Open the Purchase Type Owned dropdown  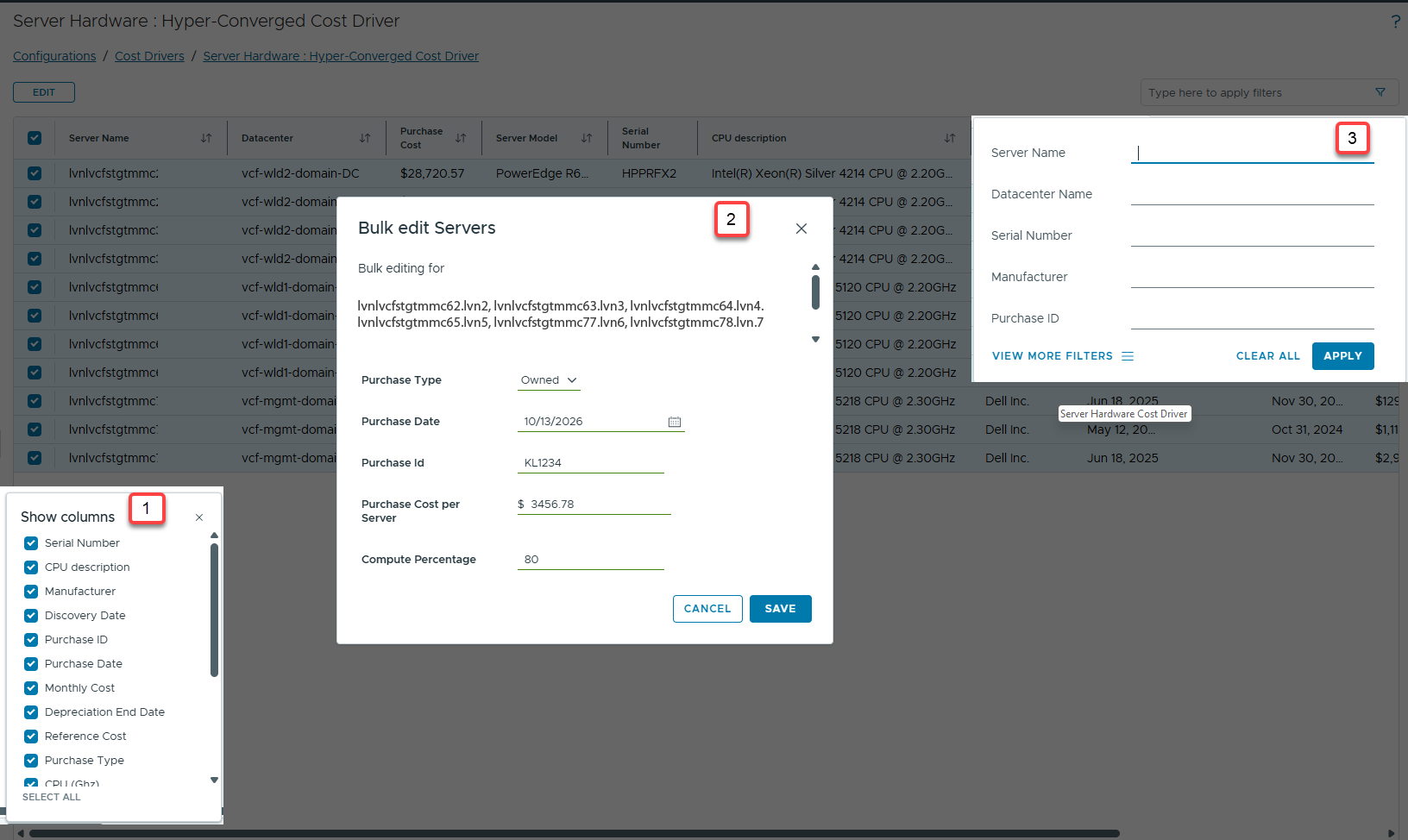pyautogui.click(x=549, y=380)
